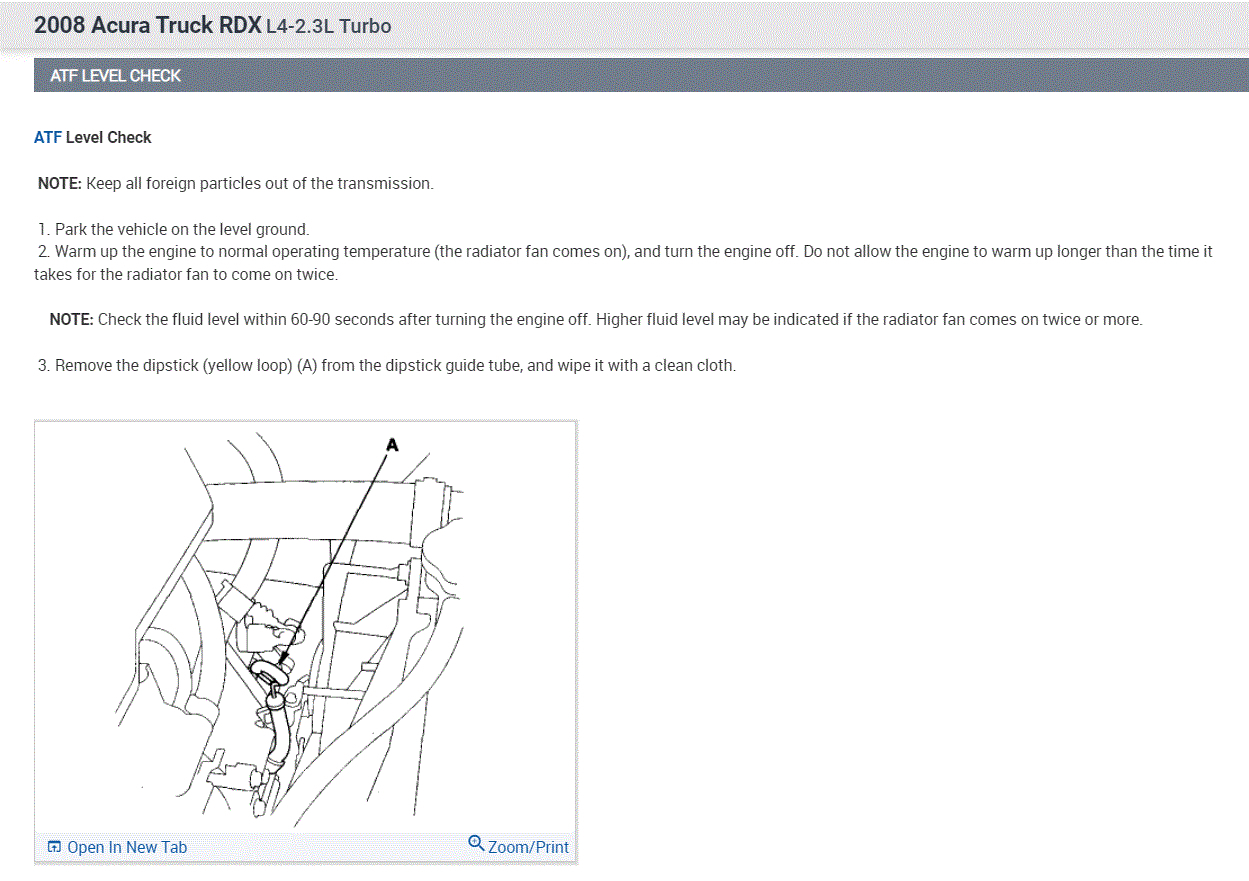Screen dimensions: 1249x881
Task: Click the L4-2.3L Turbo engine label
Action: [329, 26]
